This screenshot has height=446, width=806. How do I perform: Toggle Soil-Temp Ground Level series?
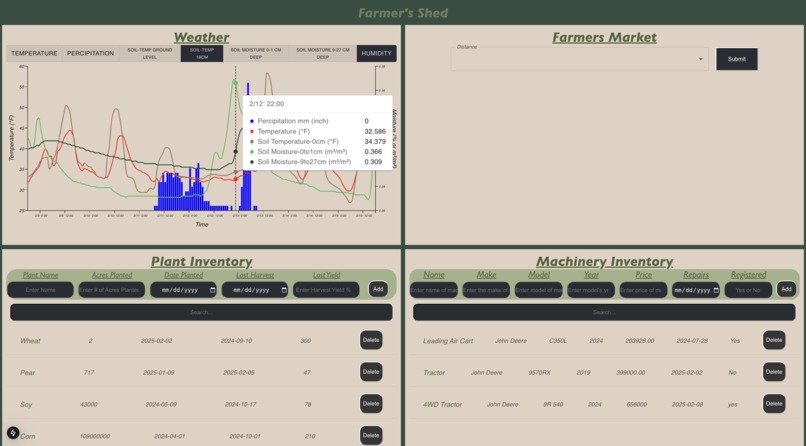coord(150,53)
